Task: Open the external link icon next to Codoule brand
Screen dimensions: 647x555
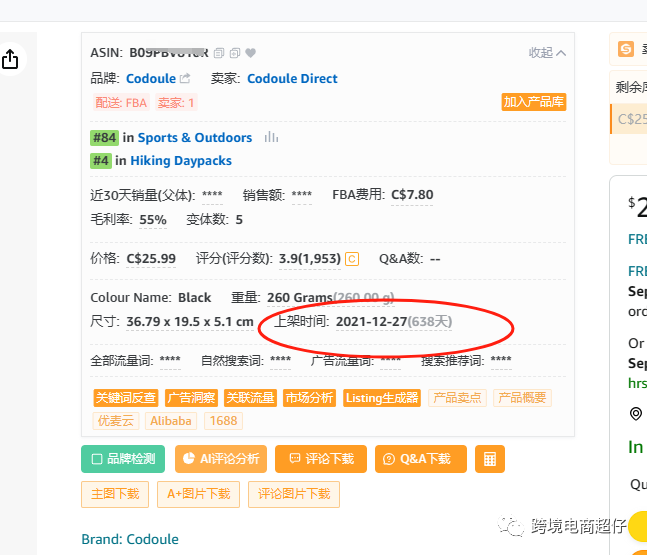Action: tap(185, 79)
